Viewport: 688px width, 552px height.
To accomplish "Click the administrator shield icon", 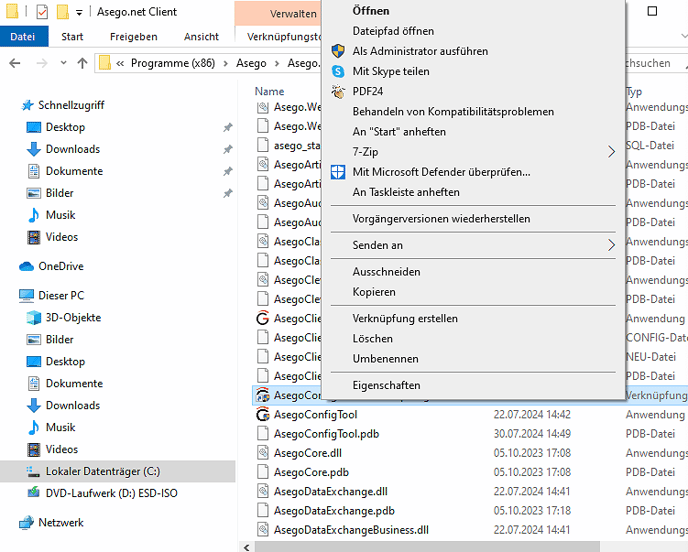I will 338,51.
